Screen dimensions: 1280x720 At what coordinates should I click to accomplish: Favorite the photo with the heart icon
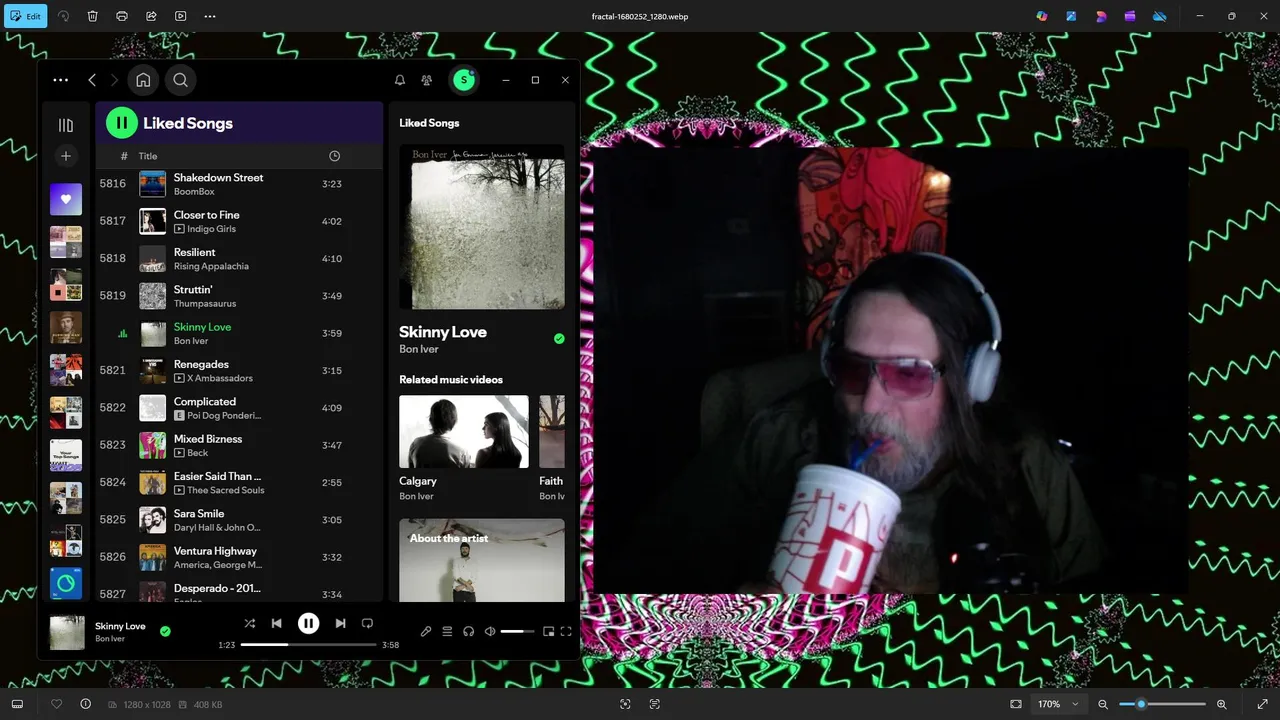[56, 704]
